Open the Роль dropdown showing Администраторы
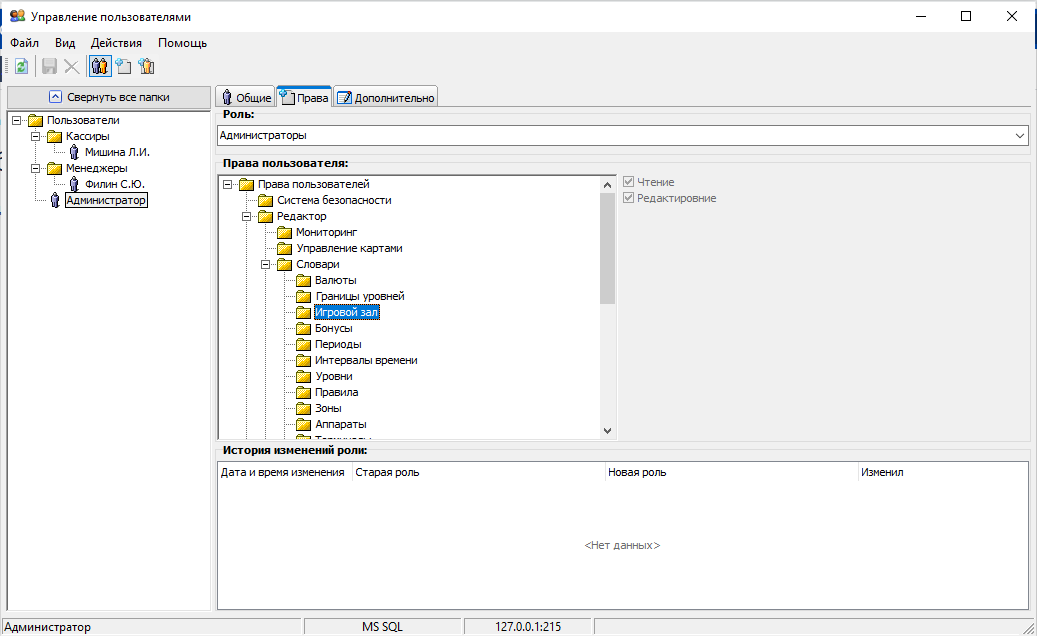Viewport: 1037px width, 636px height. 622,136
